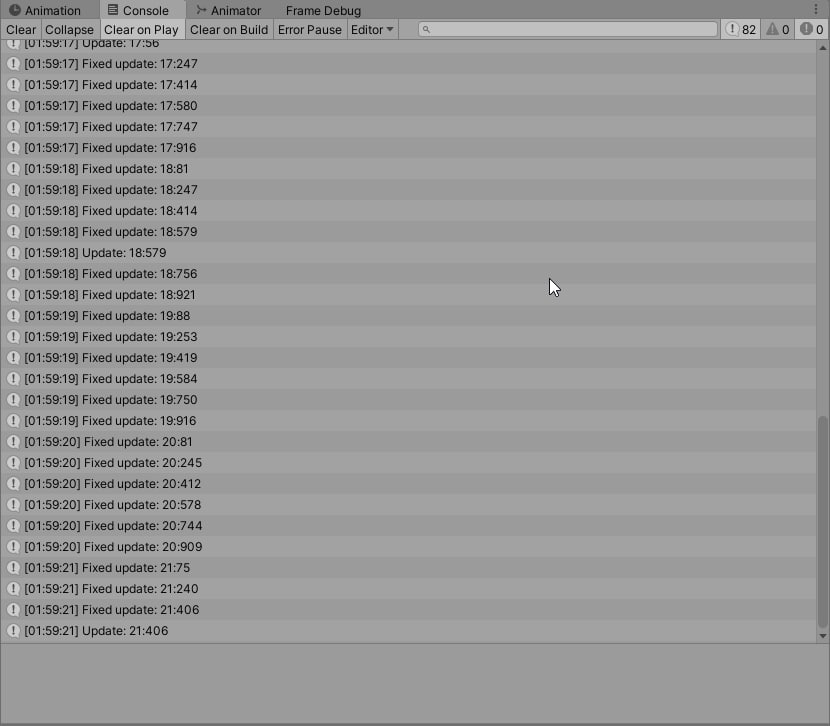This screenshot has height=726, width=830.
Task: Click the search magnifier icon
Action: [426, 30]
